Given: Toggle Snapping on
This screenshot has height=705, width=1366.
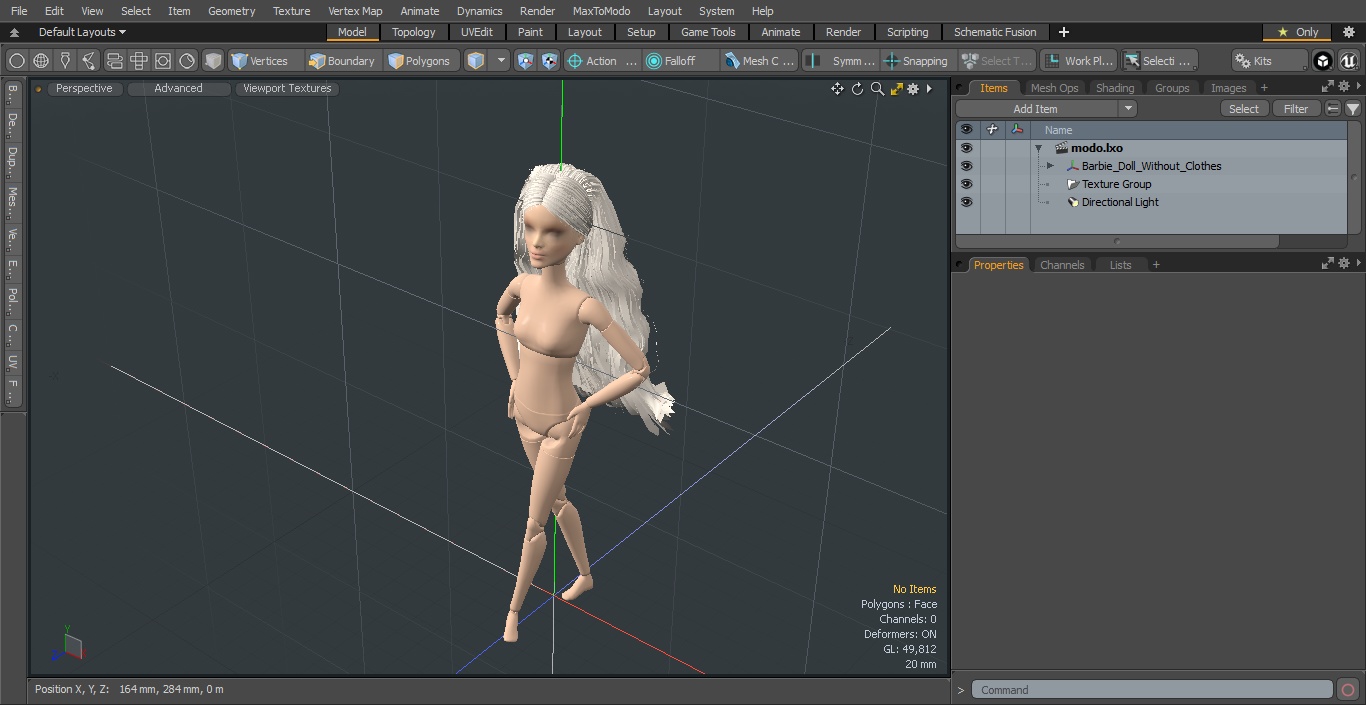Looking at the screenshot, I should pos(917,61).
